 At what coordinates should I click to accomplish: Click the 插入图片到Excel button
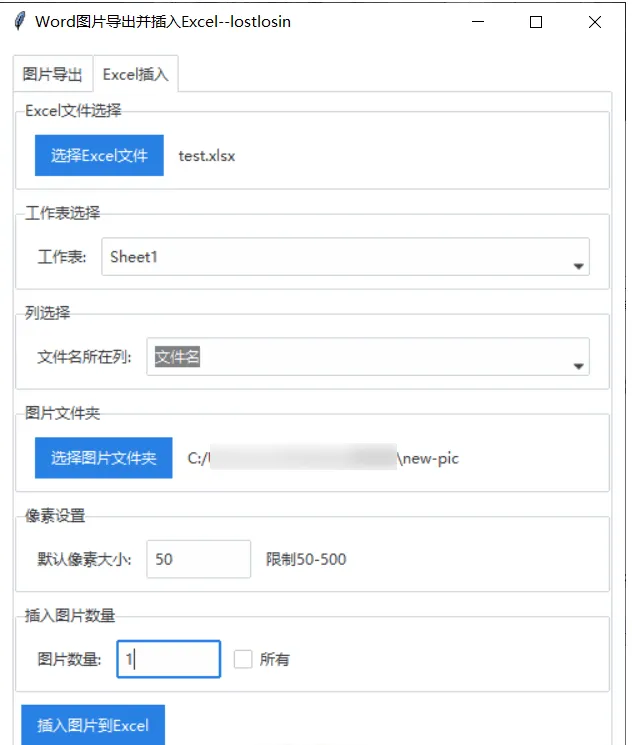tap(93, 725)
